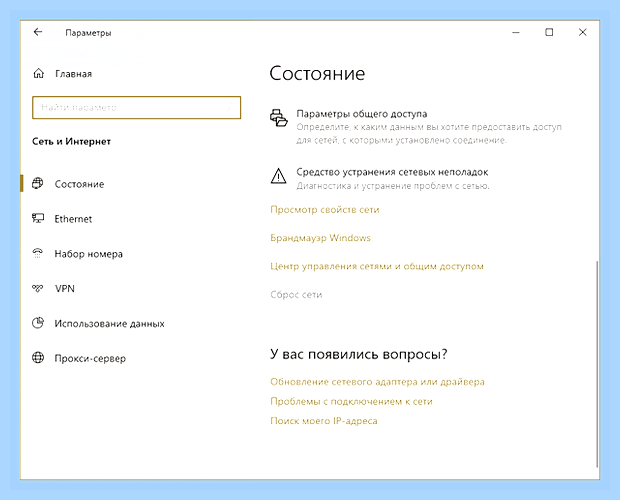The image size is (620, 500).
Task: Open Просмотр свойств сети link
Action: tap(325, 209)
